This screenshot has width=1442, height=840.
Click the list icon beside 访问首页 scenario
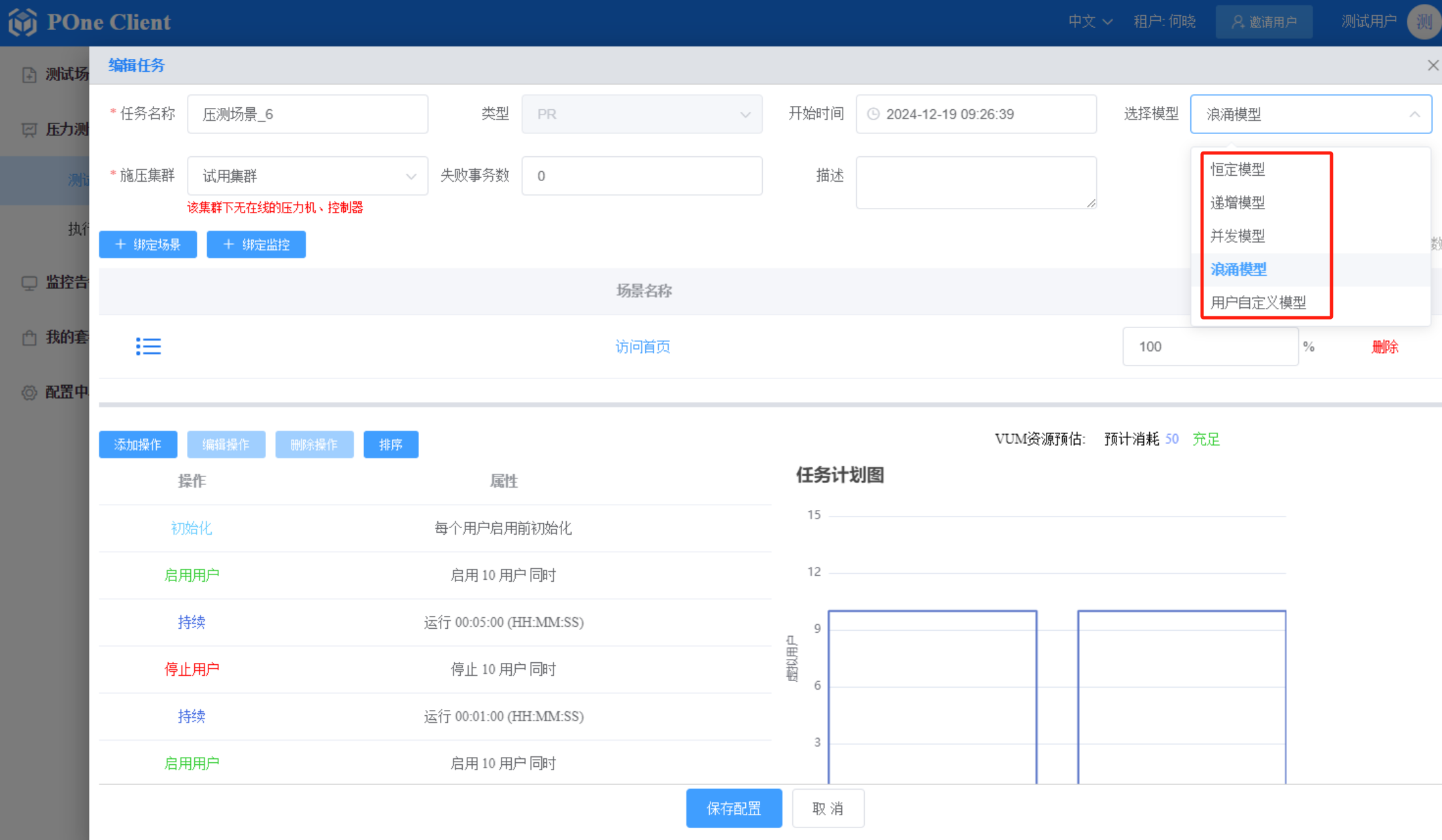pyautogui.click(x=148, y=346)
